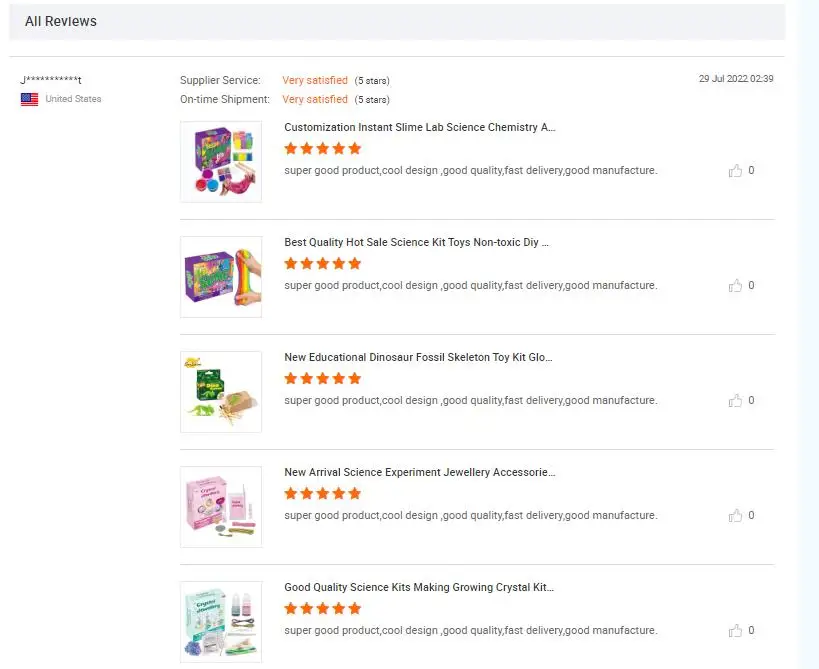Open Best Quality Hot Sale Science Kit link
This screenshot has height=669, width=819.
coord(416,243)
